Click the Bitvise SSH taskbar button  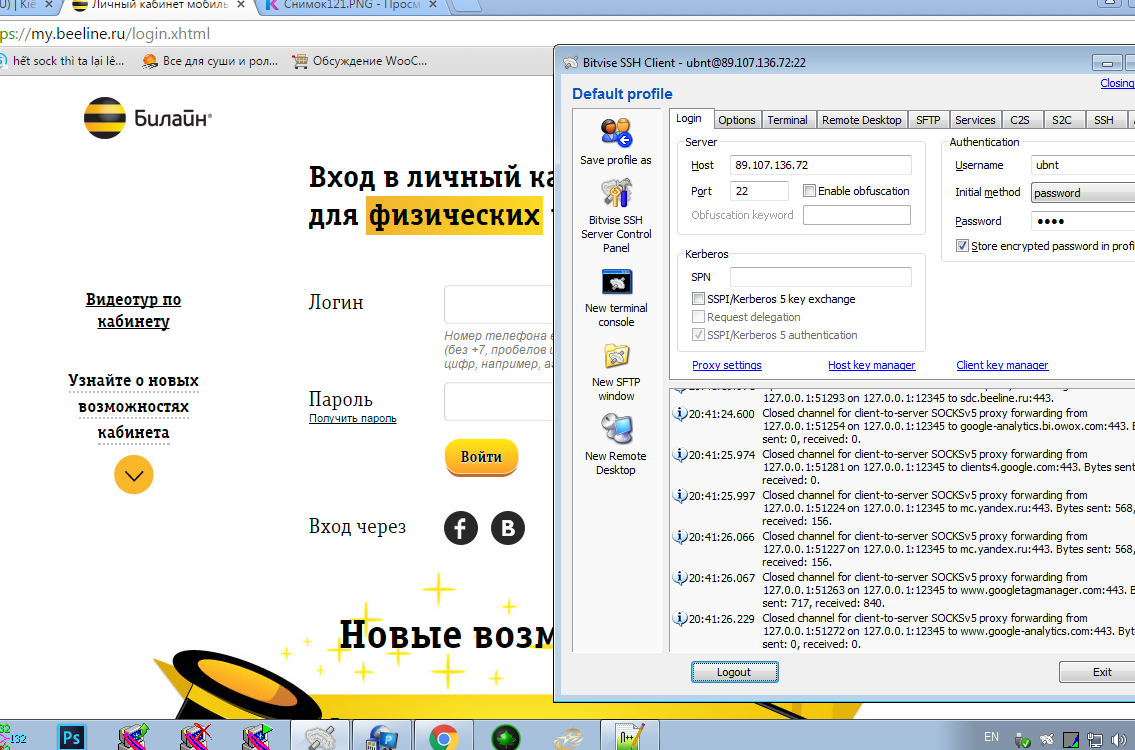[x=320, y=736]
